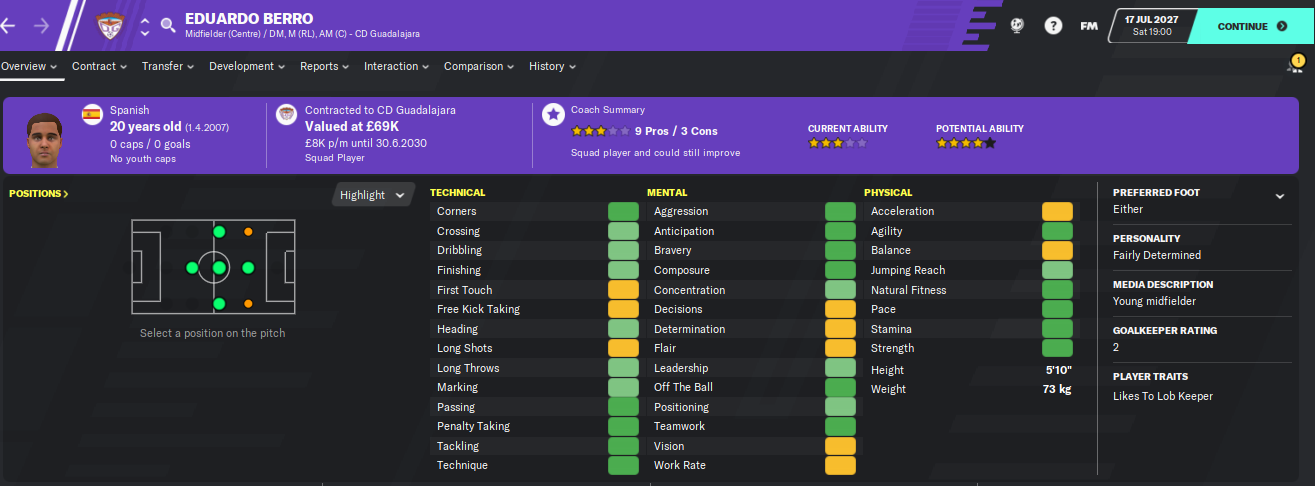Image resolution: width=1315 pixels, height=486 pixels.
Task: Open the Highlight dropdown
Action: 373,195
